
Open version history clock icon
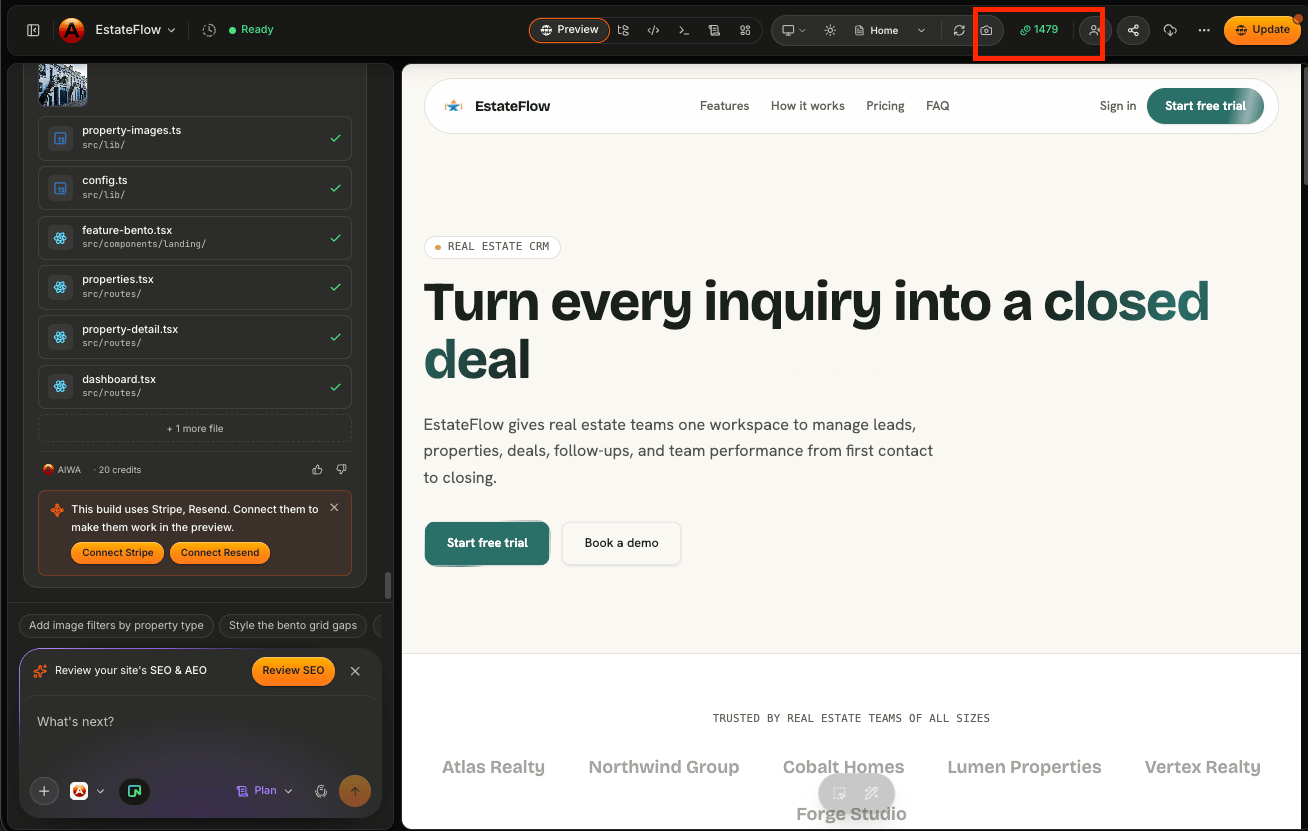point(209,30)
